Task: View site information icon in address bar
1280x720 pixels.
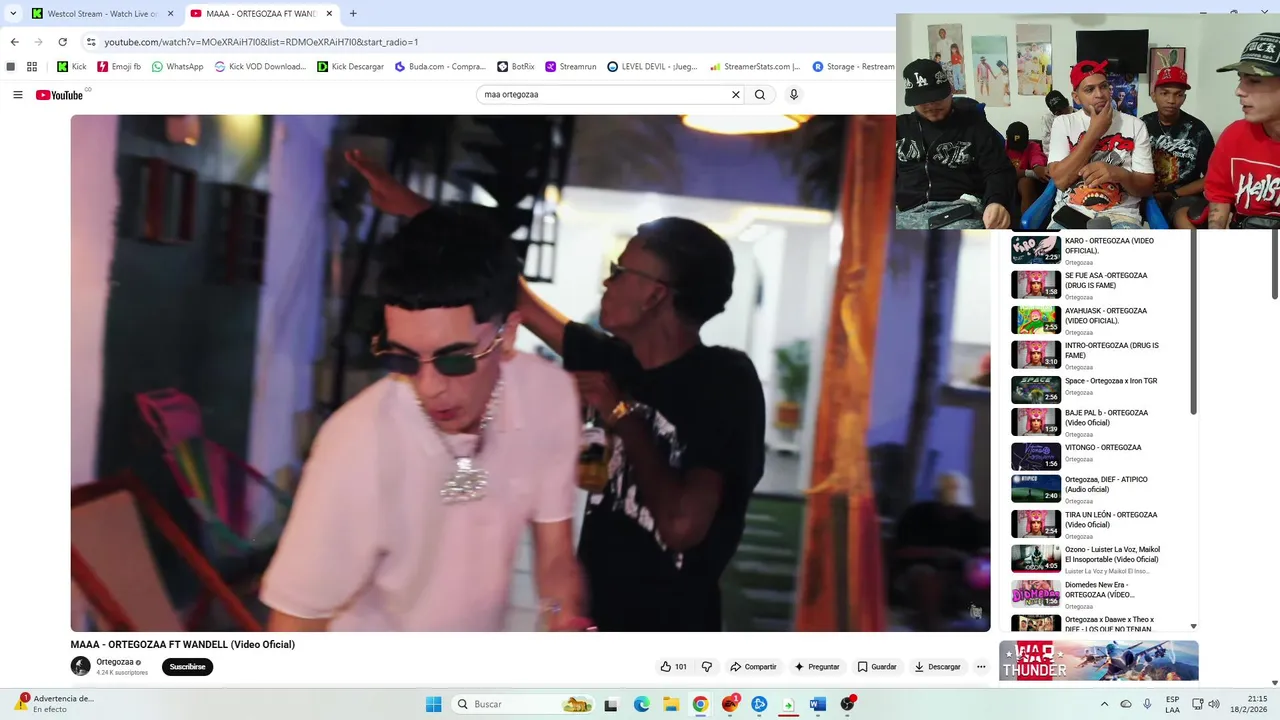Action: [x=91, y=42]
